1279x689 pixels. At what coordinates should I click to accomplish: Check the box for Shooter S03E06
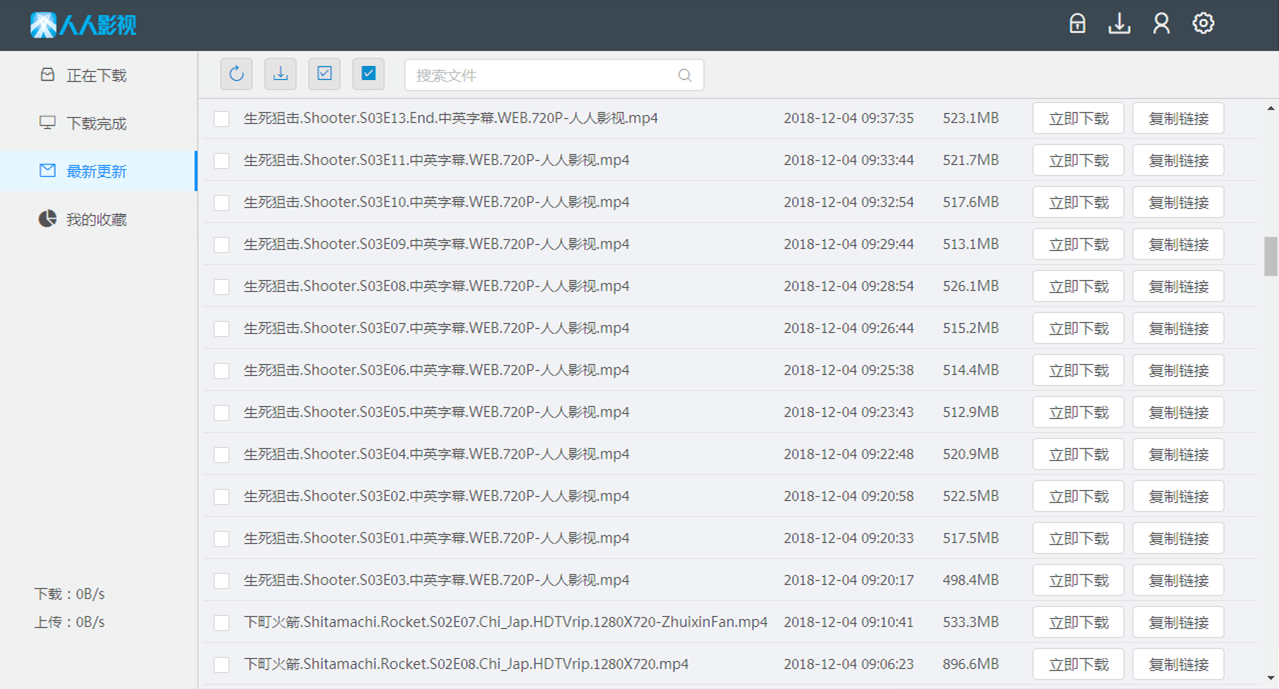[x=222, y=371]
